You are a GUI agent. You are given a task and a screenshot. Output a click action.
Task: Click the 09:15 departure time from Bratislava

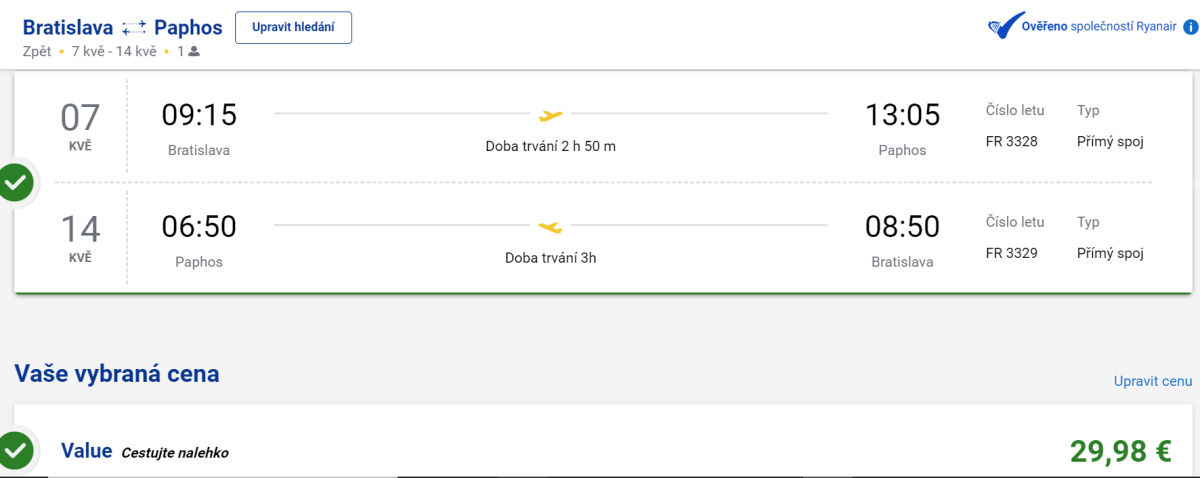(199, 116)
